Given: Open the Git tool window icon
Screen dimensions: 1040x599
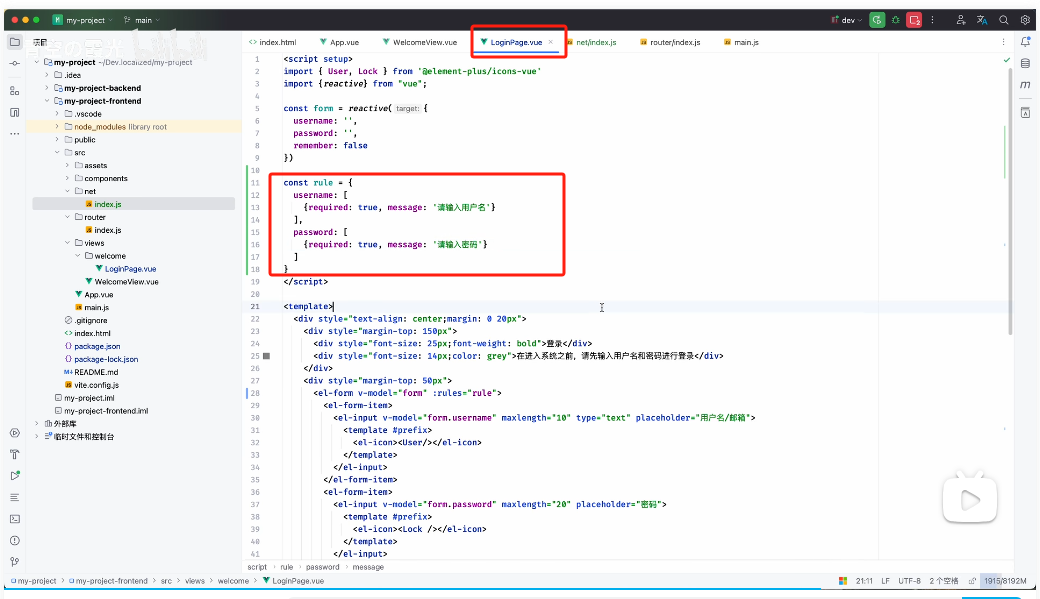Looking at the screenshot, I should click(15, 562).
